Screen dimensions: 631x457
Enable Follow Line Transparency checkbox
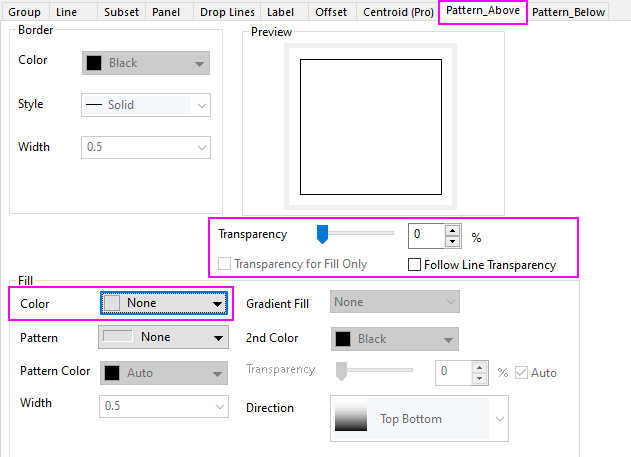pyautogui.click(x=414, y=265)
